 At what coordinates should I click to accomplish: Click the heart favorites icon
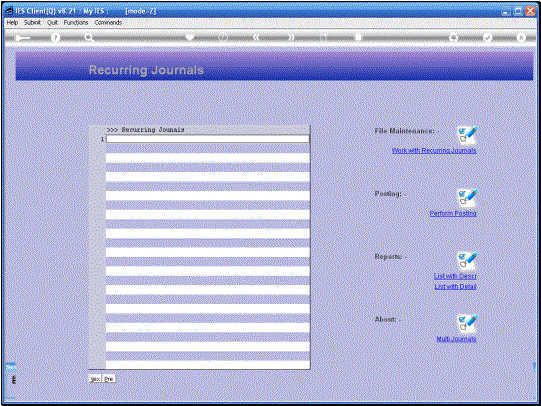point(190,37)
